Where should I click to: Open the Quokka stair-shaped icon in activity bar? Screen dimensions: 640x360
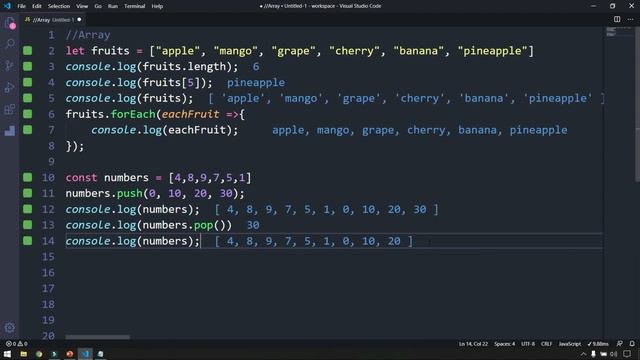pyautogui.click(x=10, y=131)
